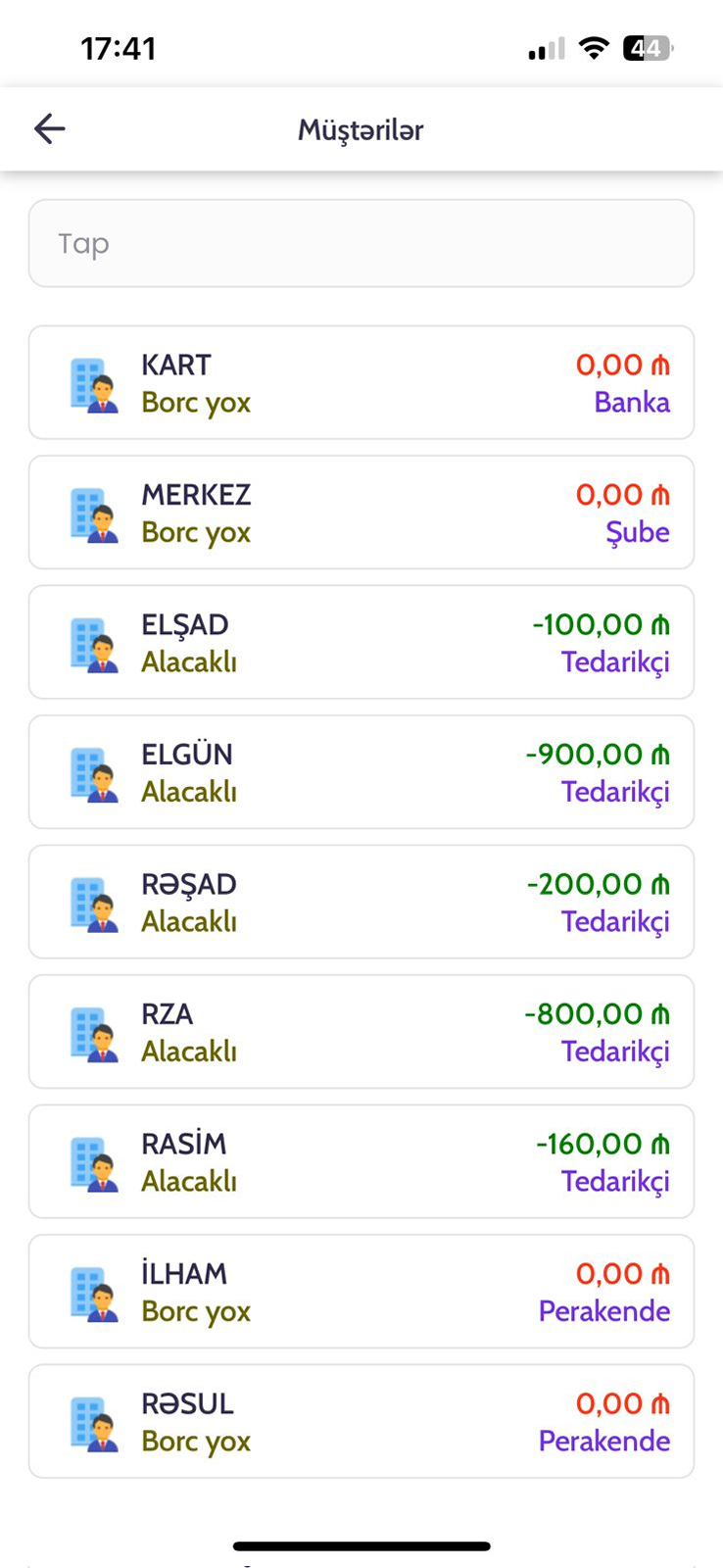Select the ELGÜN customer name
Image resolution: width=723 pixels, height=1568 pixels.
point(187,755)
